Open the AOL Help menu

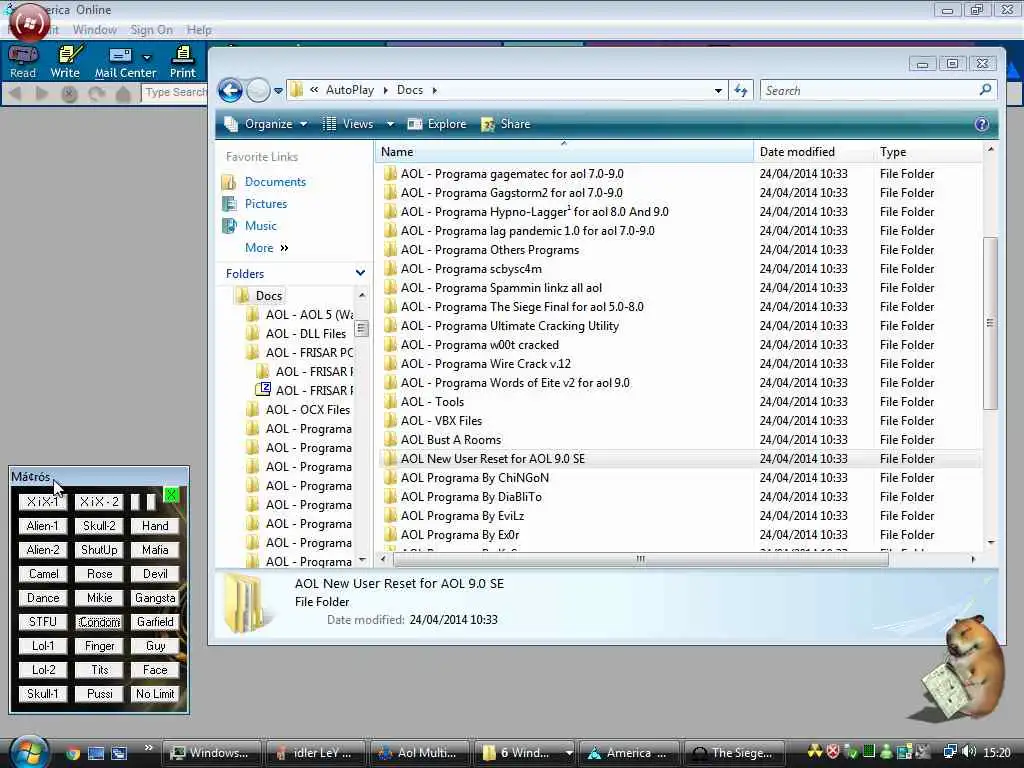pyautogui.click(x=199, y=30)
